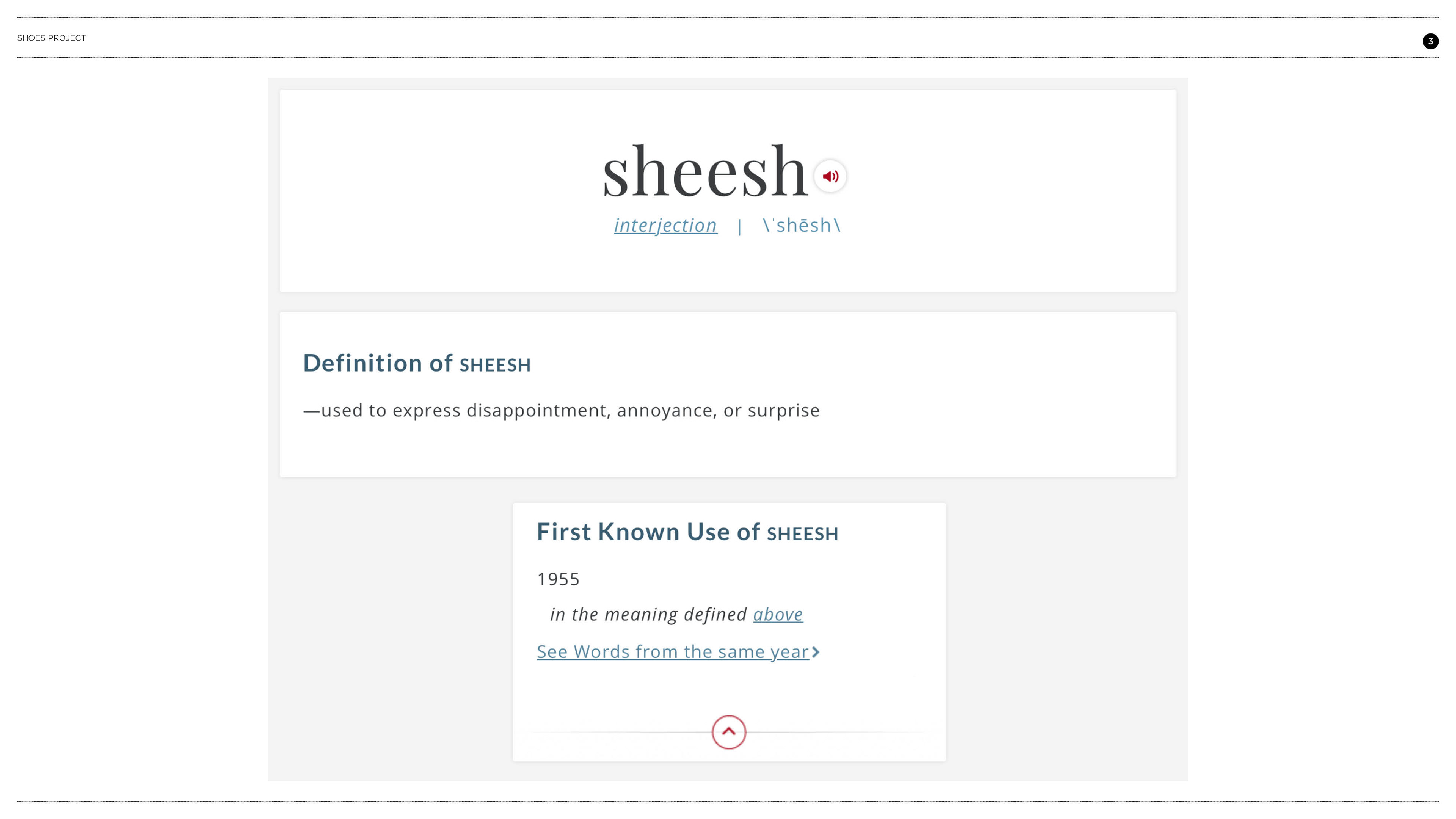1456x819 pixels.
Task: Click the arrow chevron after 'same year'
Action: tap(816, 652)
